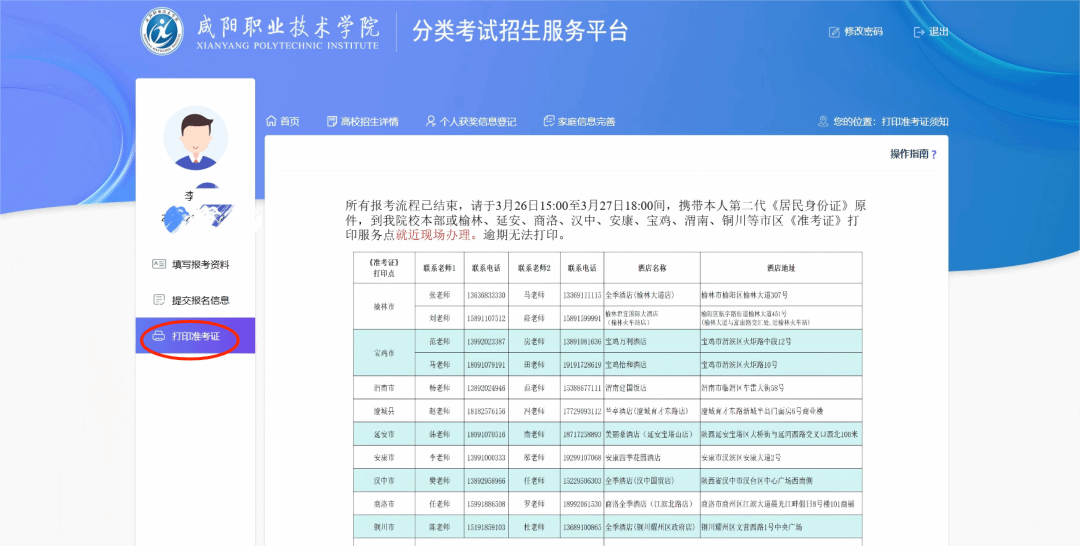This screenshot has width=1080, height=546.
Task: Click the 您的位置 location icon
Action: 823,121
